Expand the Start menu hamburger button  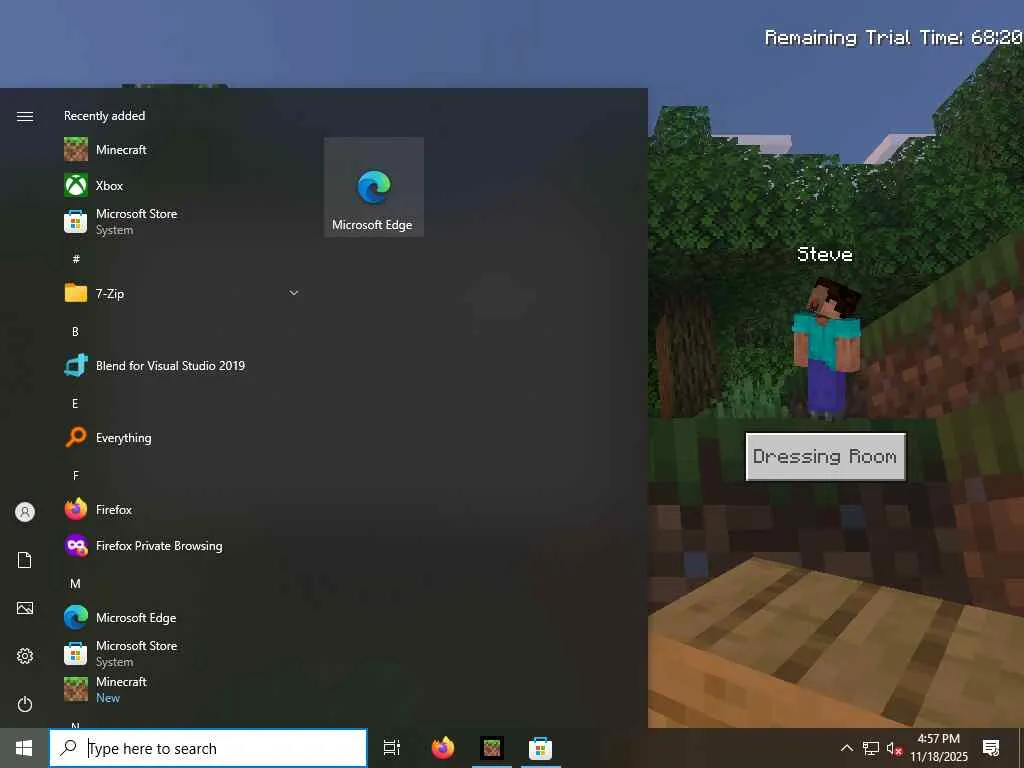pos(25,116)
